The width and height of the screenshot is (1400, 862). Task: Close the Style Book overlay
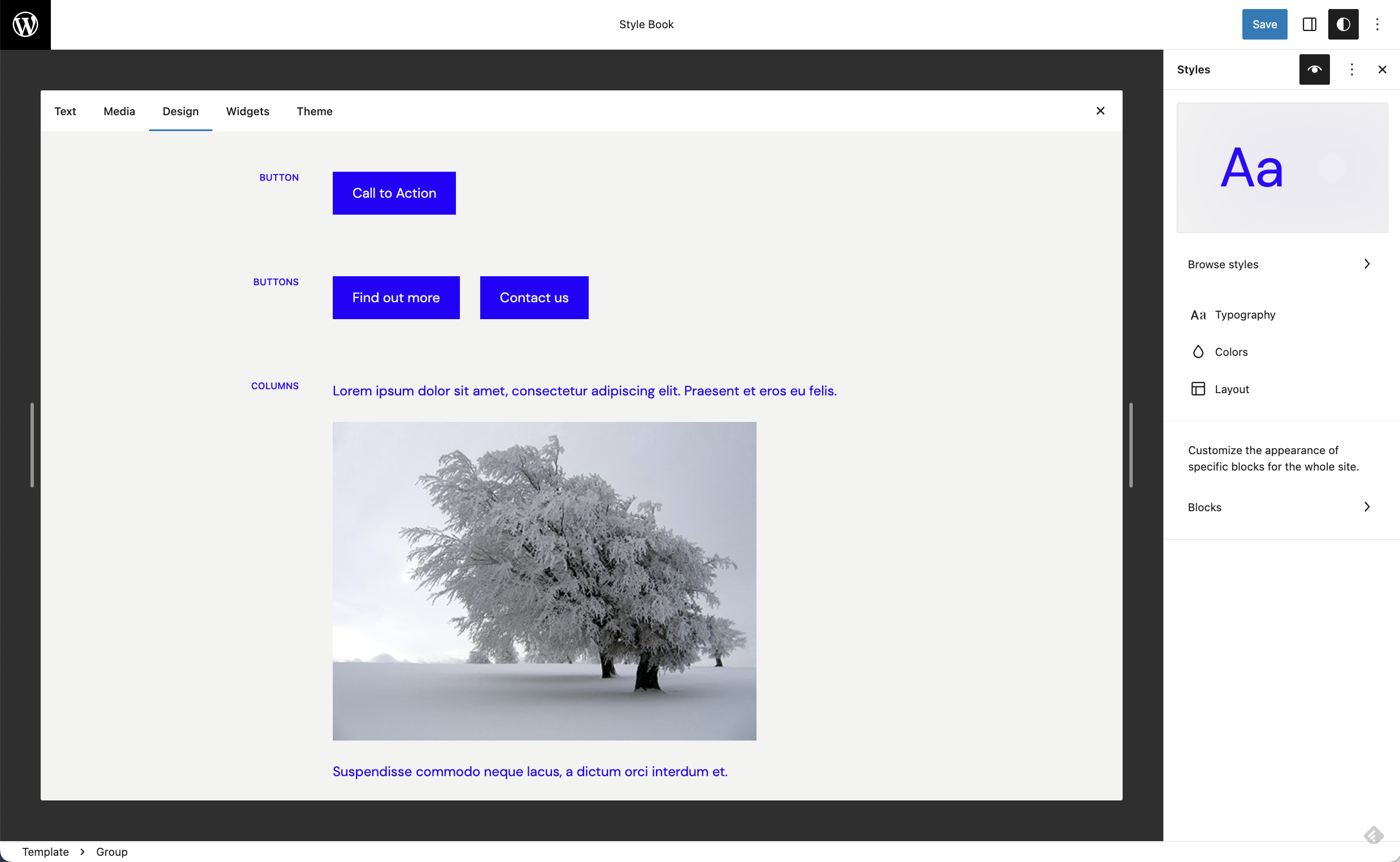point(1101,111)
